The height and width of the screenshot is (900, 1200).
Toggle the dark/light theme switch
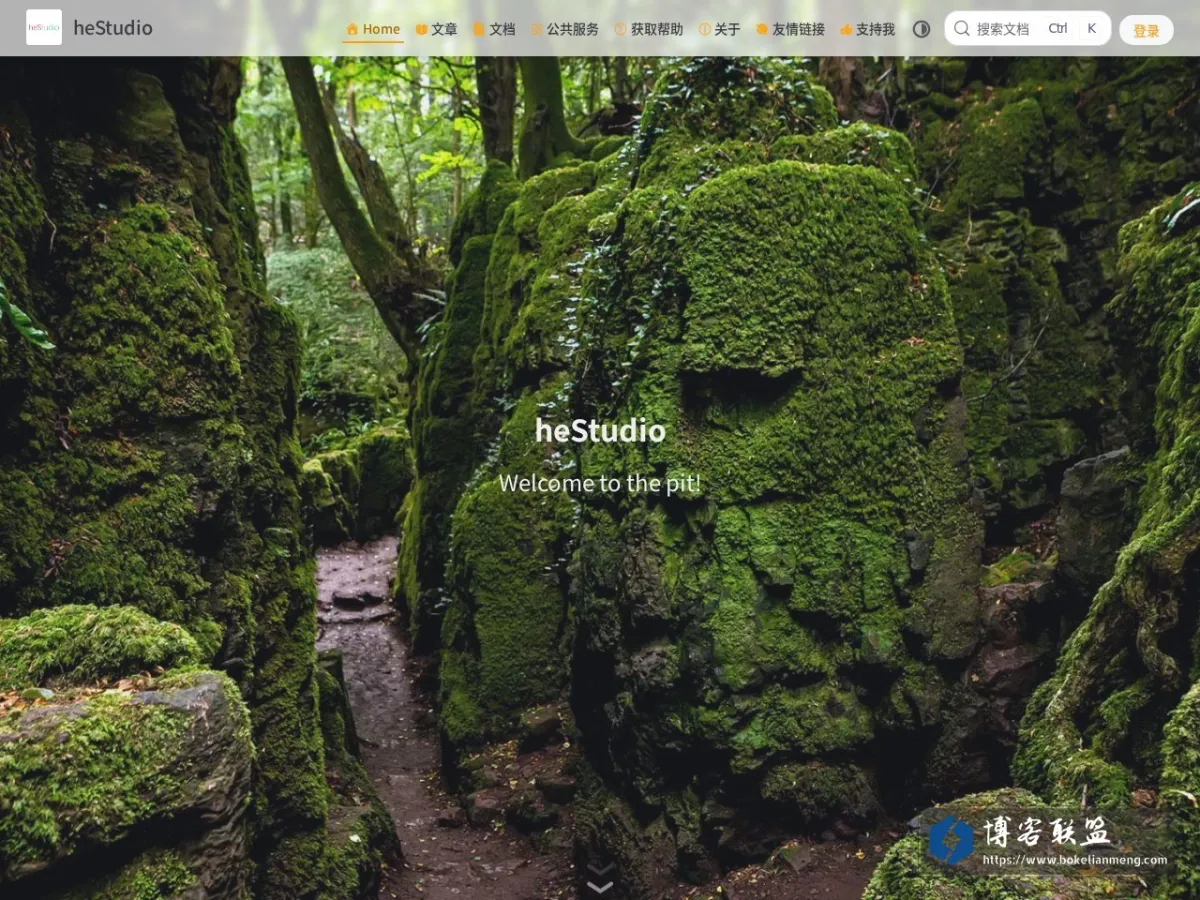(921, 29)
